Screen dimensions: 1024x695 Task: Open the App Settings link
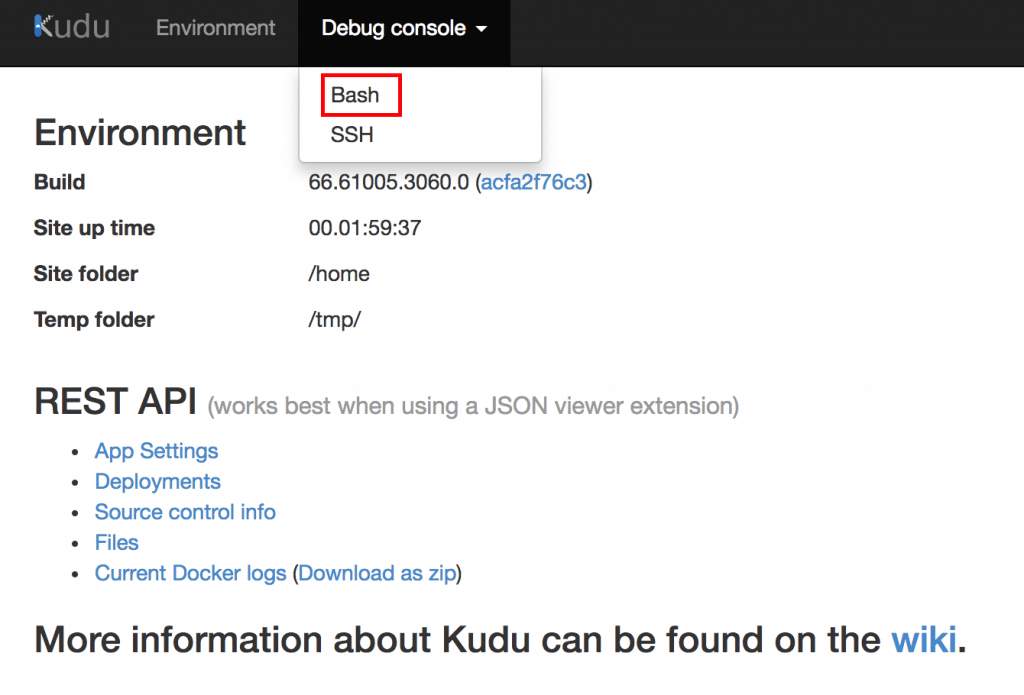pyautogui.click(x=156, y=451)
